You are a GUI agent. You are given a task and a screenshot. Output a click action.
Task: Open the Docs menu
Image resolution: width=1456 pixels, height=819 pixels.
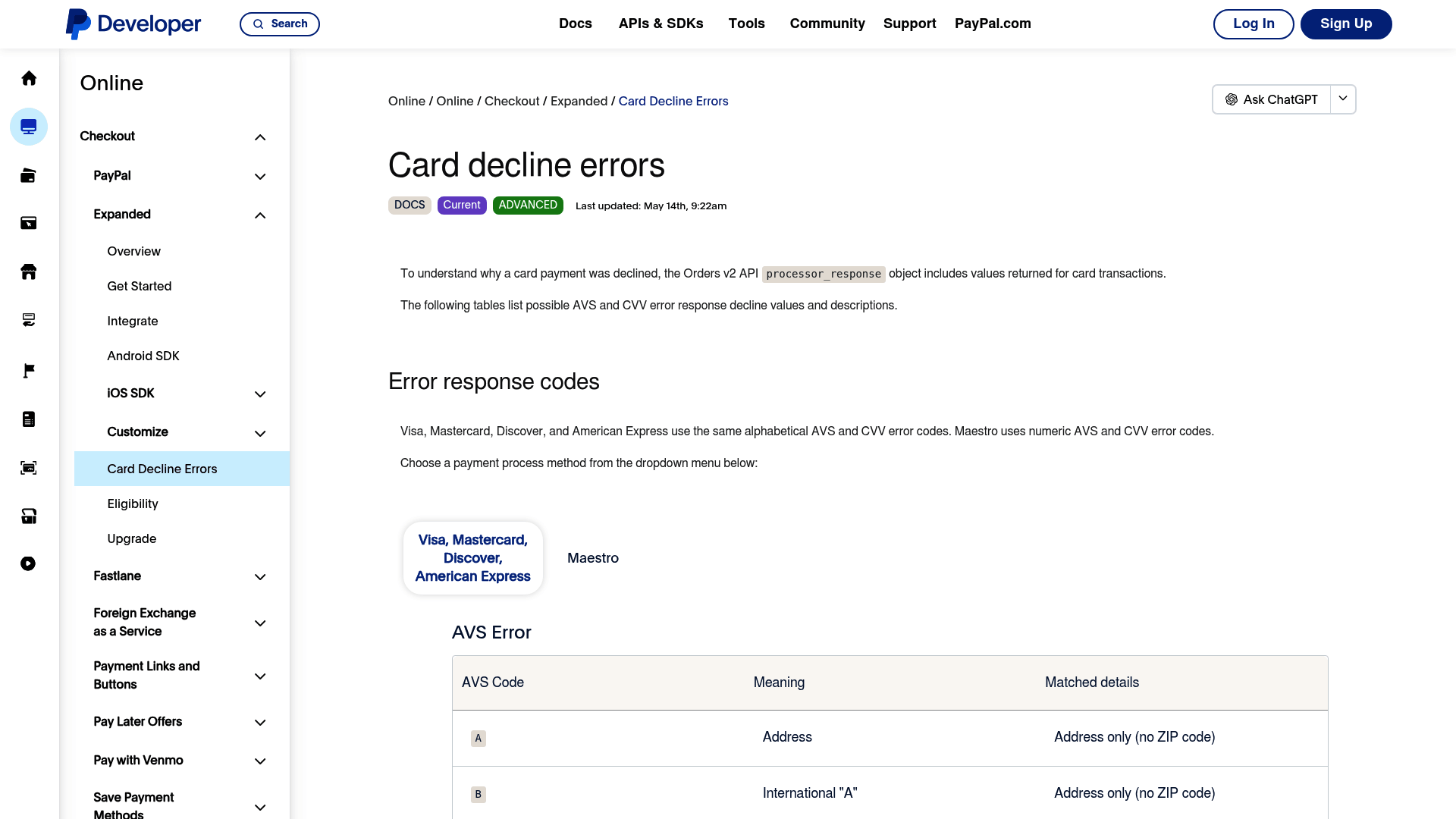[x=576, y=24]
